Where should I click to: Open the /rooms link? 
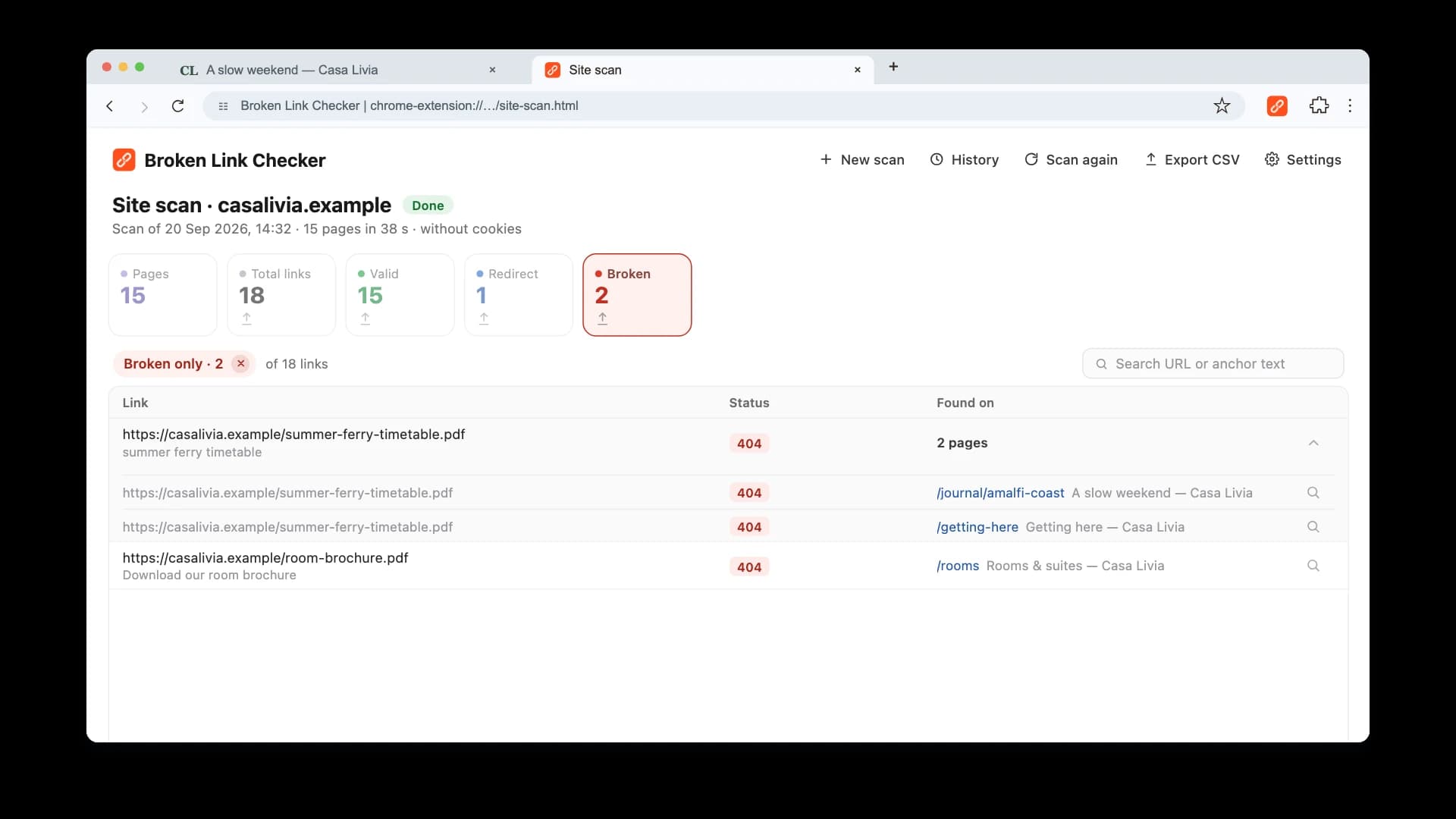coord(958,566)
